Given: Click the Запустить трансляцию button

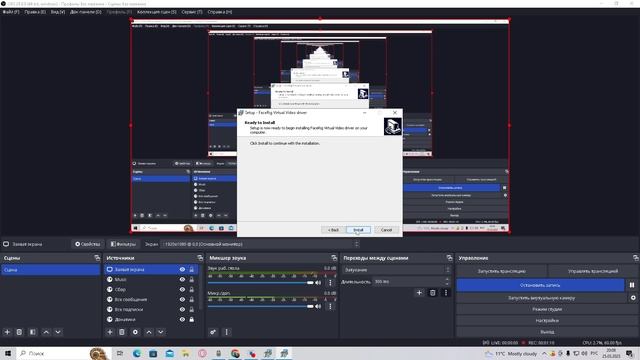Looking at the screenshot, I should (502, 271).
